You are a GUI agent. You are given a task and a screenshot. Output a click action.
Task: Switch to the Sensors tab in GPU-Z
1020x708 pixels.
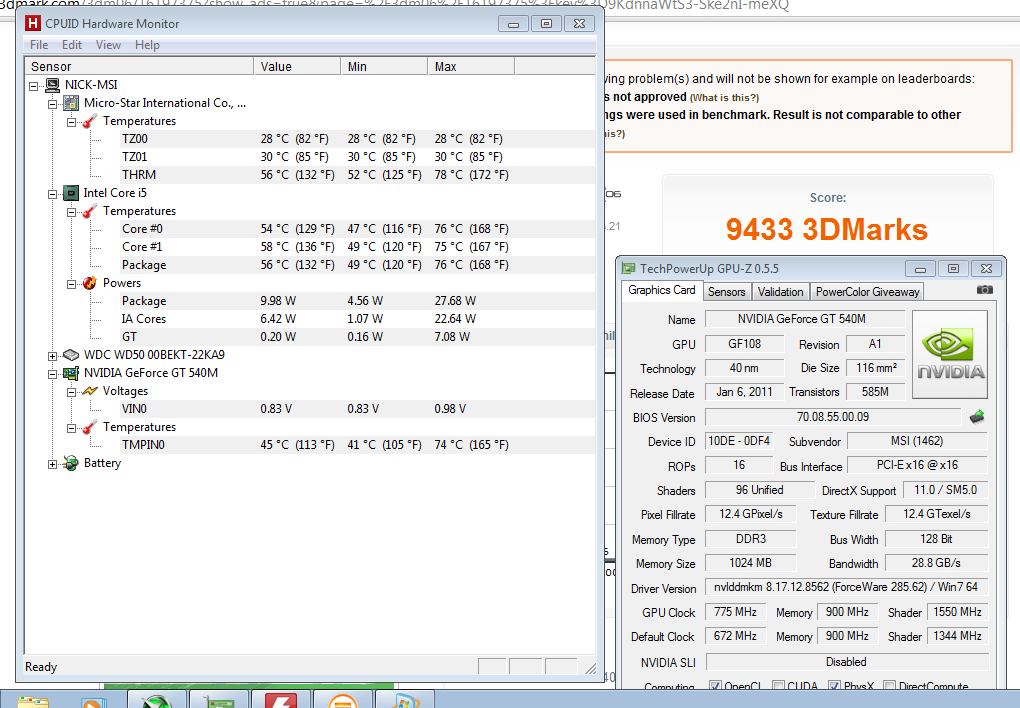pyautogui.click(x=727, y=292)
